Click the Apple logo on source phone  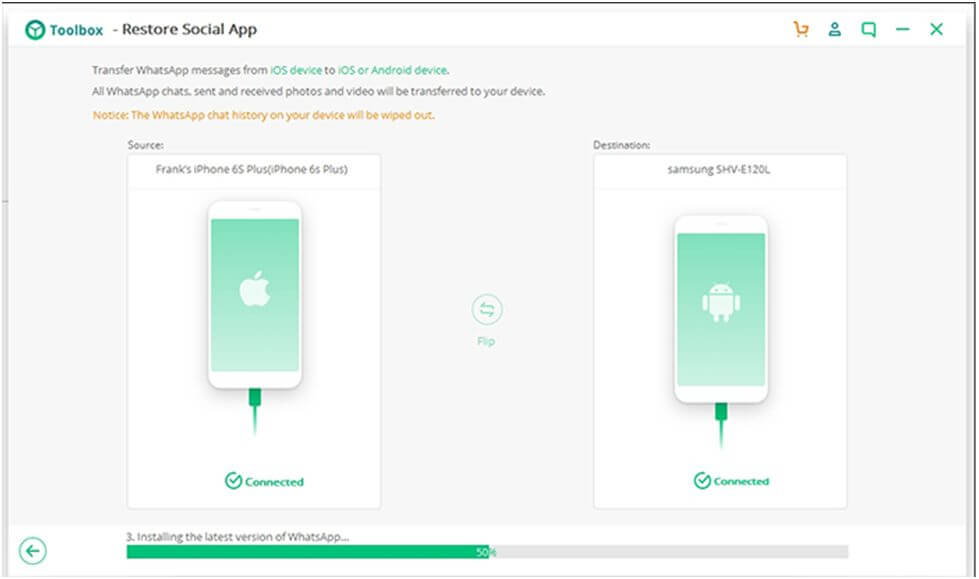click(x=254, y=290)
